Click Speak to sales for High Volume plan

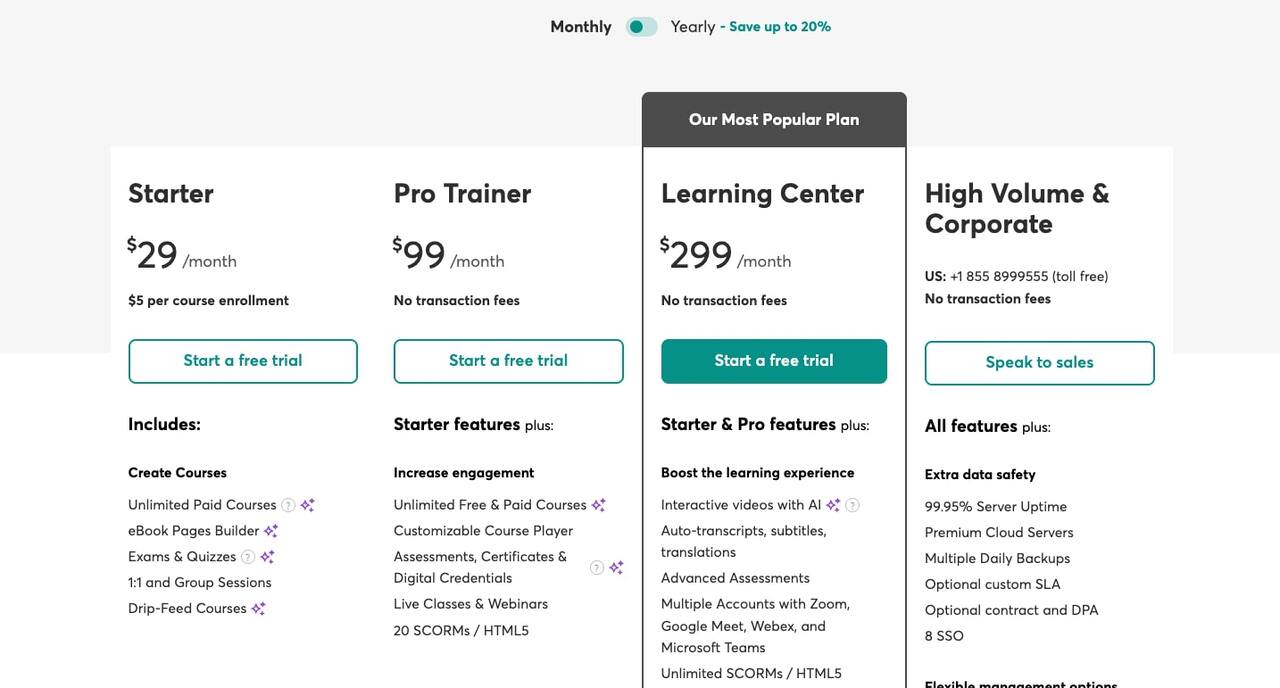point(1039,362)
